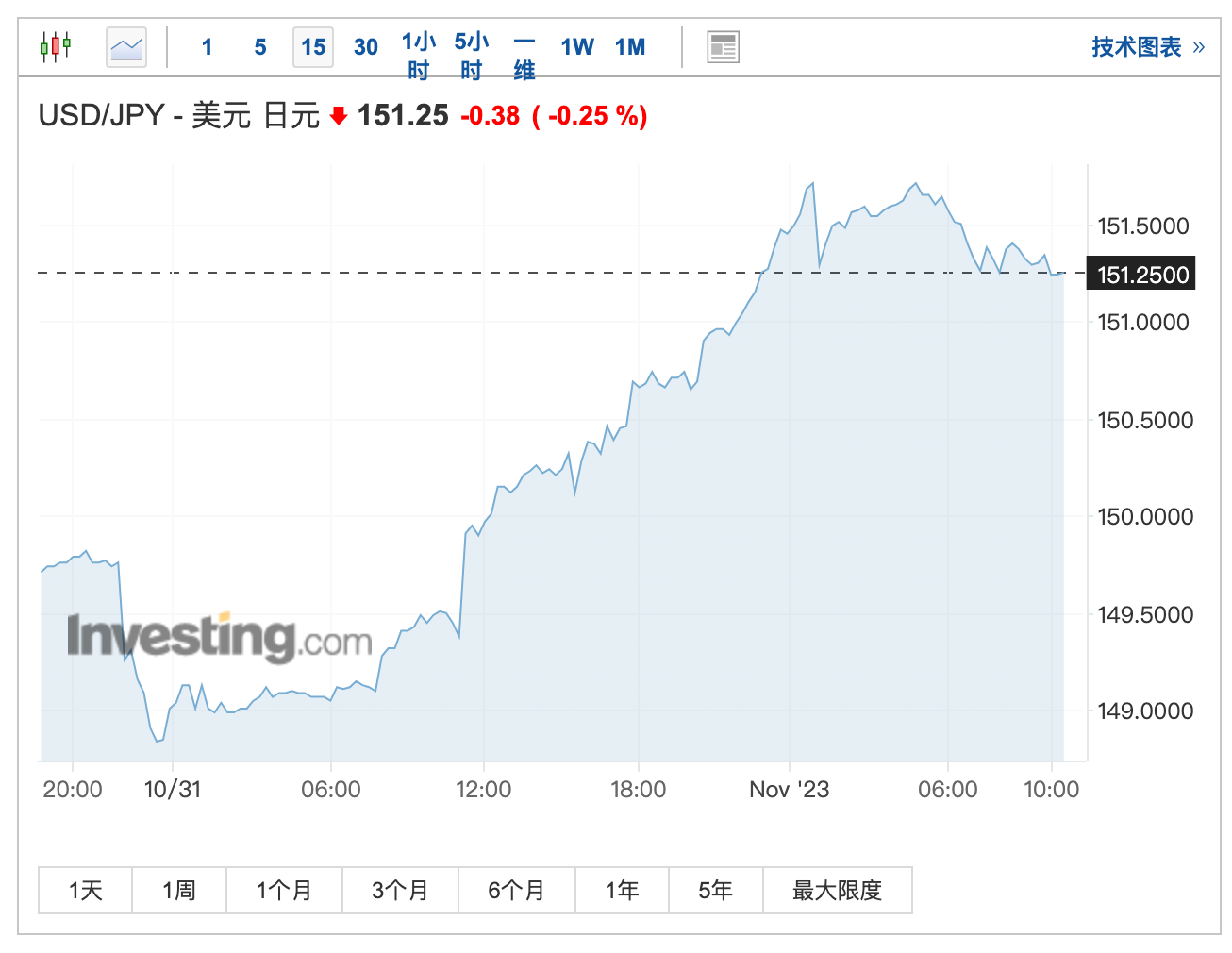Choose the 30 minute interval
Viewport: 1232px width, 953px height.
point(366,47)
